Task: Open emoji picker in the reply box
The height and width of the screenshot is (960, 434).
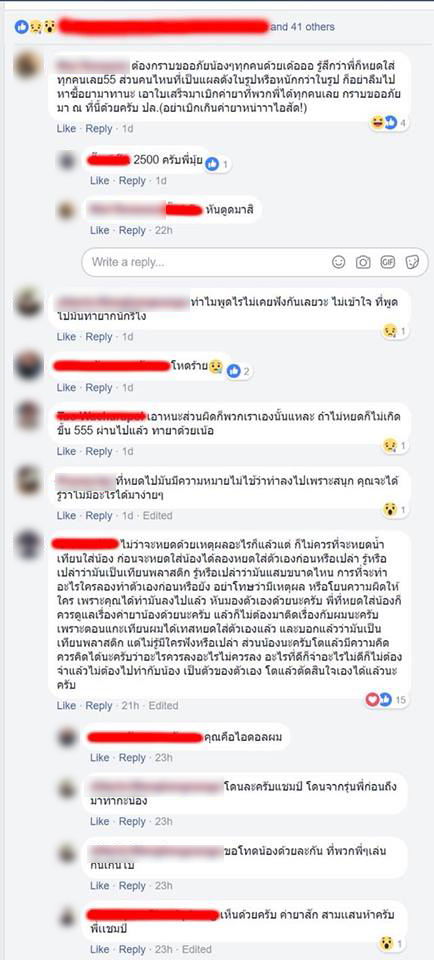Action: point(339,262)
